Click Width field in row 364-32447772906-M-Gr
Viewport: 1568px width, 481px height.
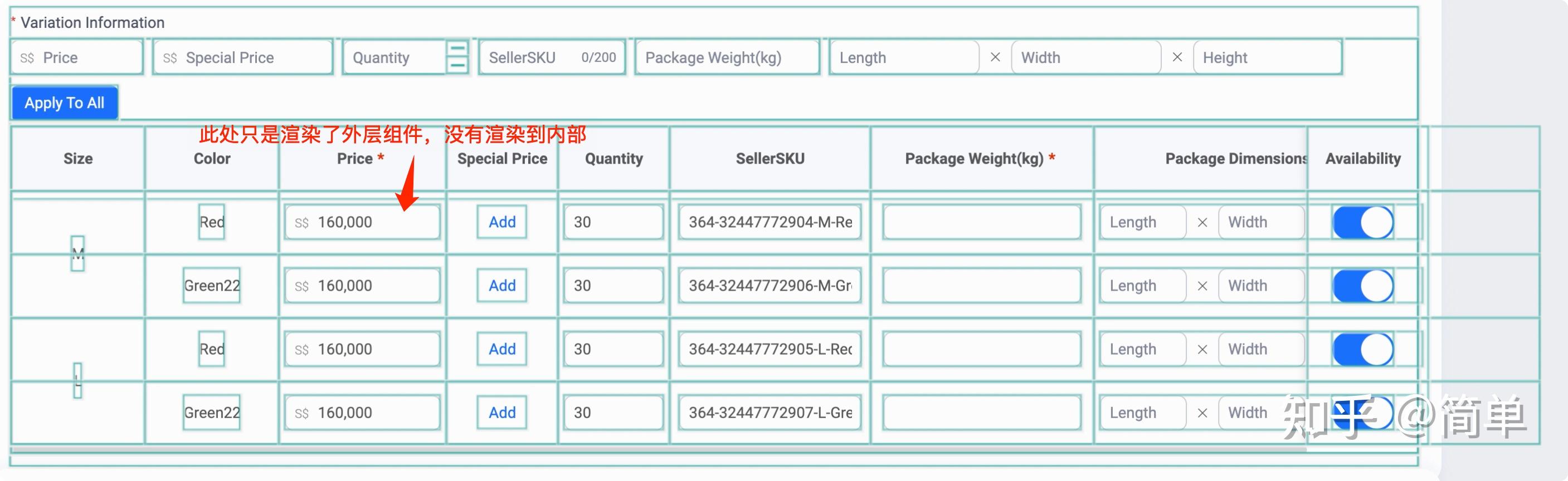point(1262,286)
